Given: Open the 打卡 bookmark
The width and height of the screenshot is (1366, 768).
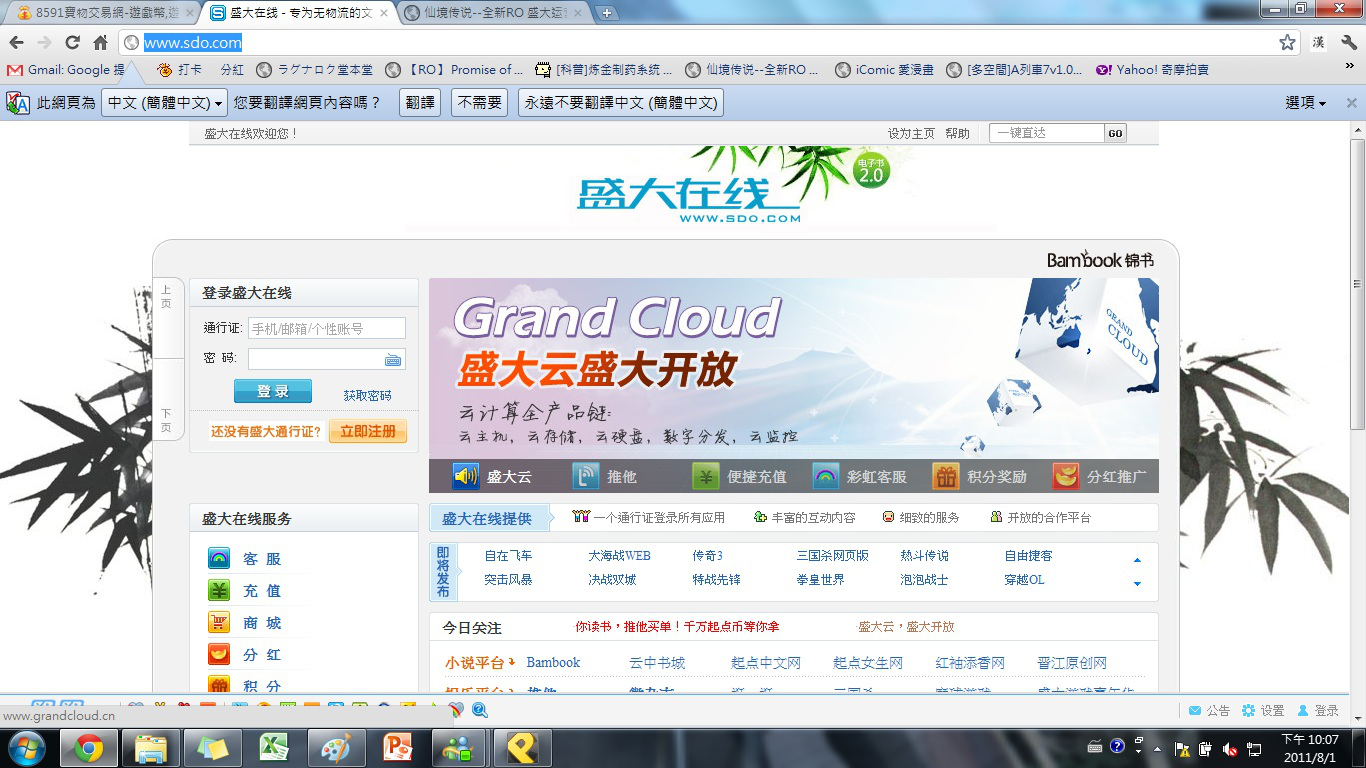Looking at the screenshot, I should [x=180, y=70].
